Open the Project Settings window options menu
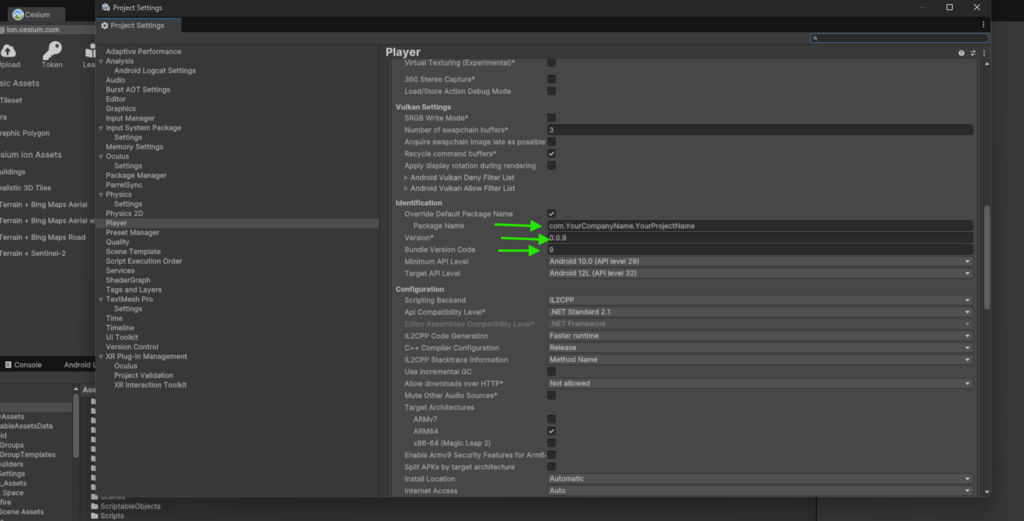 (x=984, y=25)
